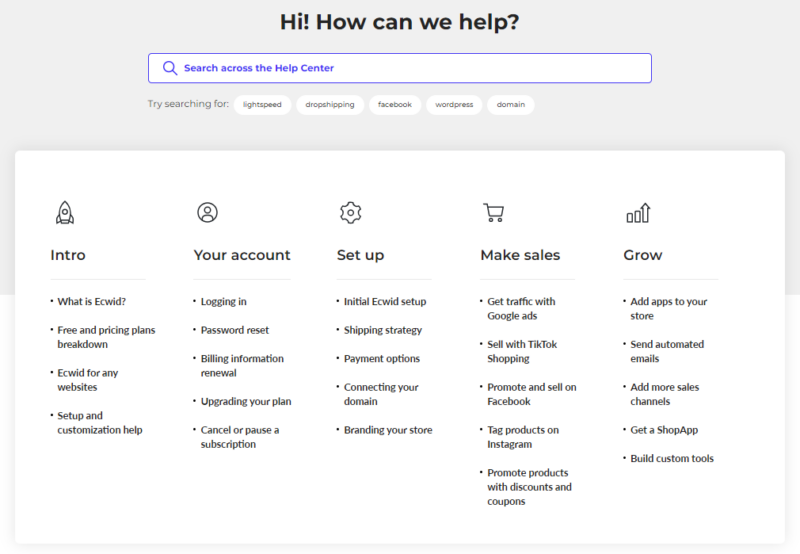800x554 pixels.
Task: Go to Logging in article
Action: point(223,301)
